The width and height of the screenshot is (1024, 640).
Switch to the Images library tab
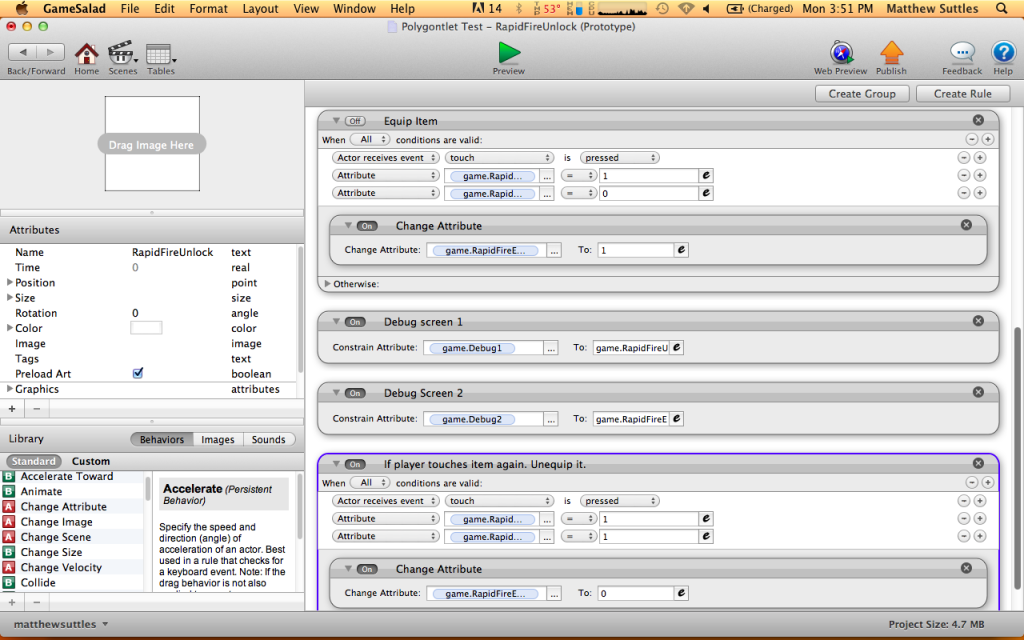click(217, 439)
